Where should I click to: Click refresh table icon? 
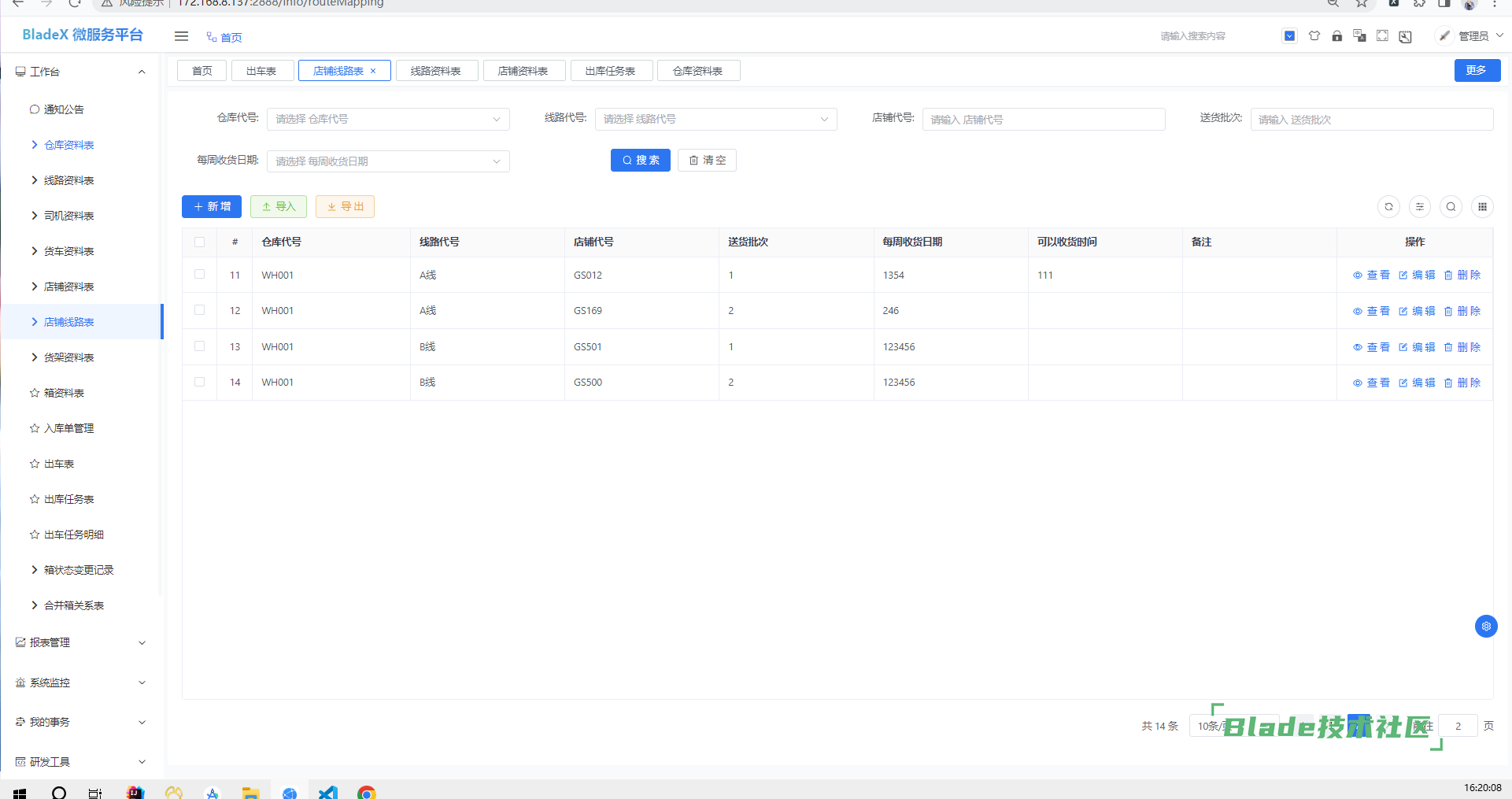click(1388, 207)
